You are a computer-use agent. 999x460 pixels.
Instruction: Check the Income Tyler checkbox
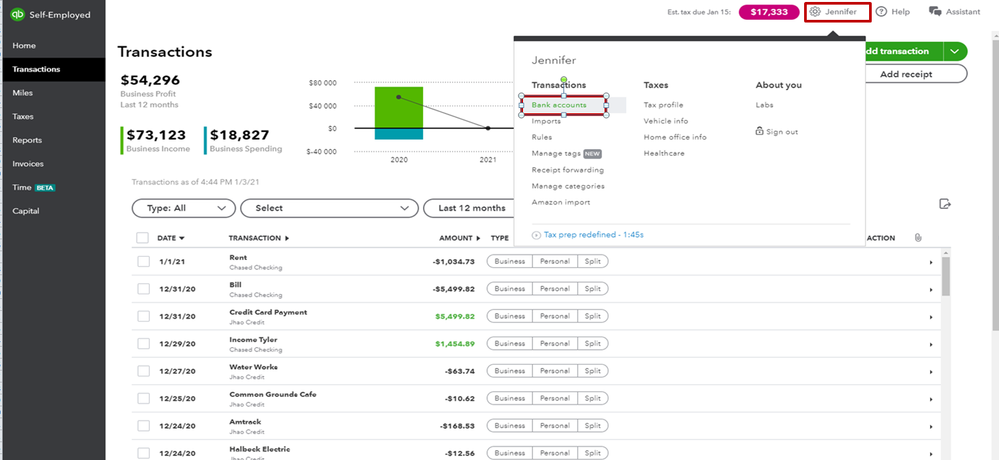[x=143, y=344]
